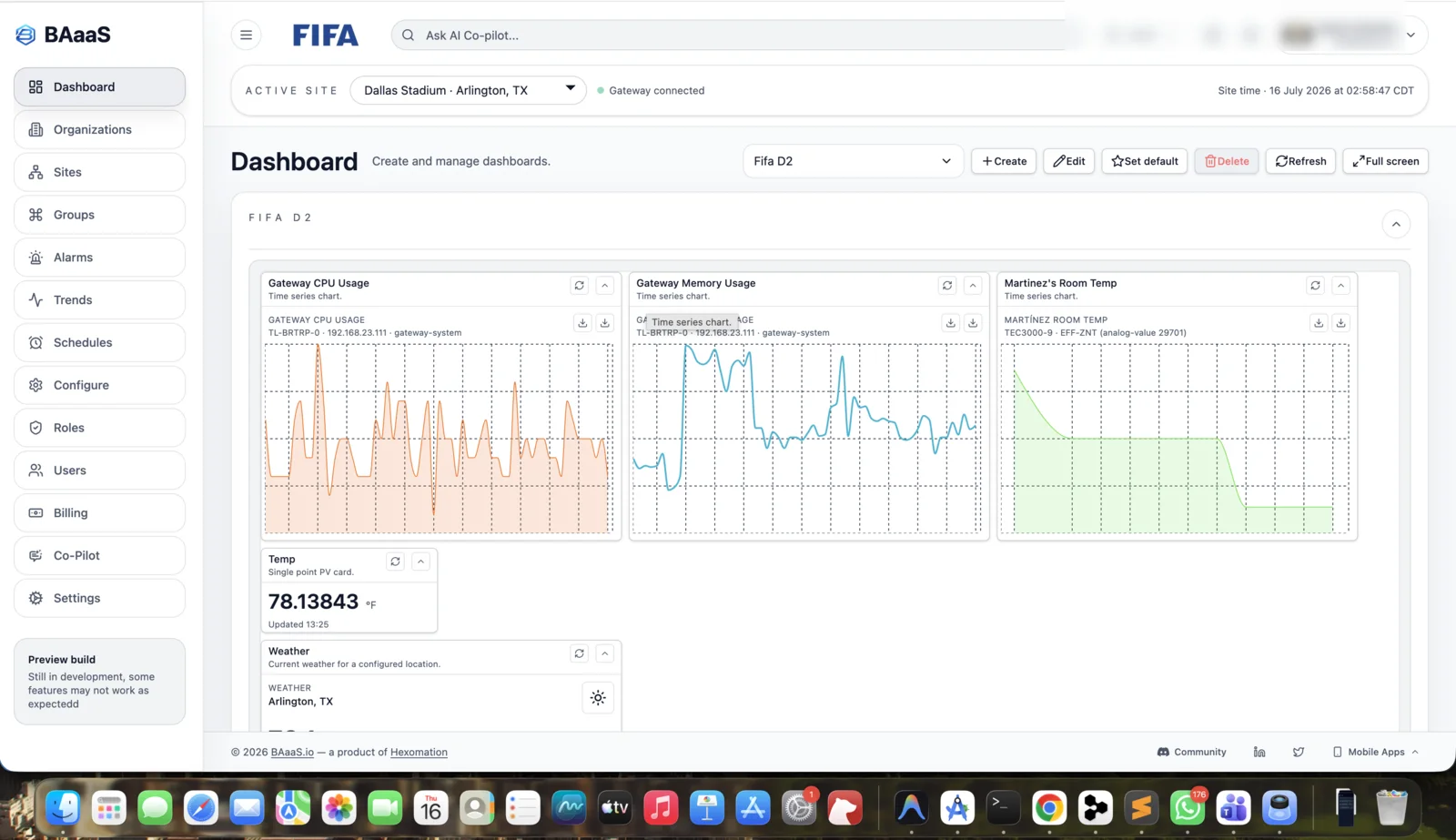Open Configure in the sidebar
This screenshot has height=840, width=1456.
click(99, 385)
